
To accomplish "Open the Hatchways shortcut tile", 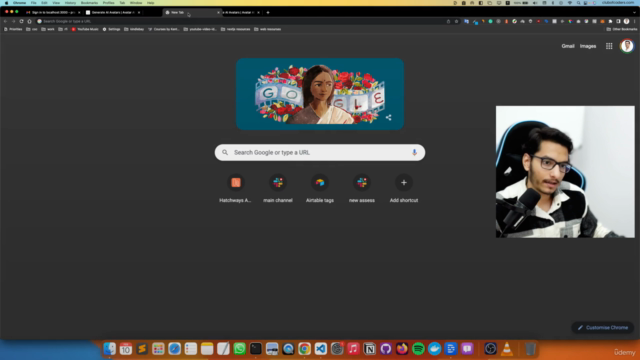I will pos(236,188).
